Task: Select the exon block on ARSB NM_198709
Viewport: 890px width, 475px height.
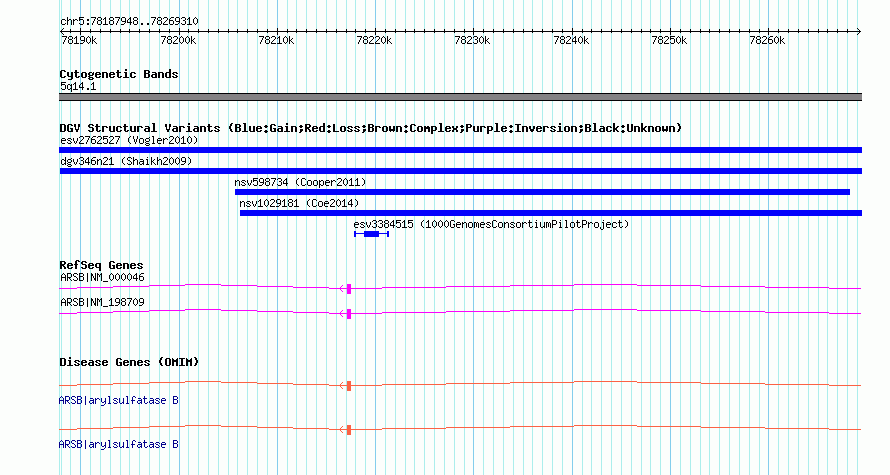Action: (349, 314)
